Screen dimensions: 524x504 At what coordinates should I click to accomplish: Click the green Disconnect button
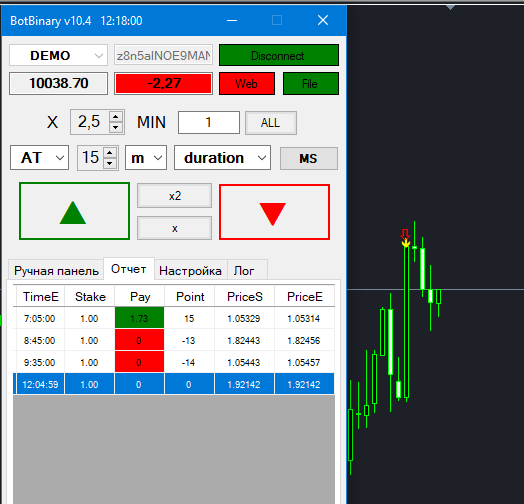[x=279, y=55]
